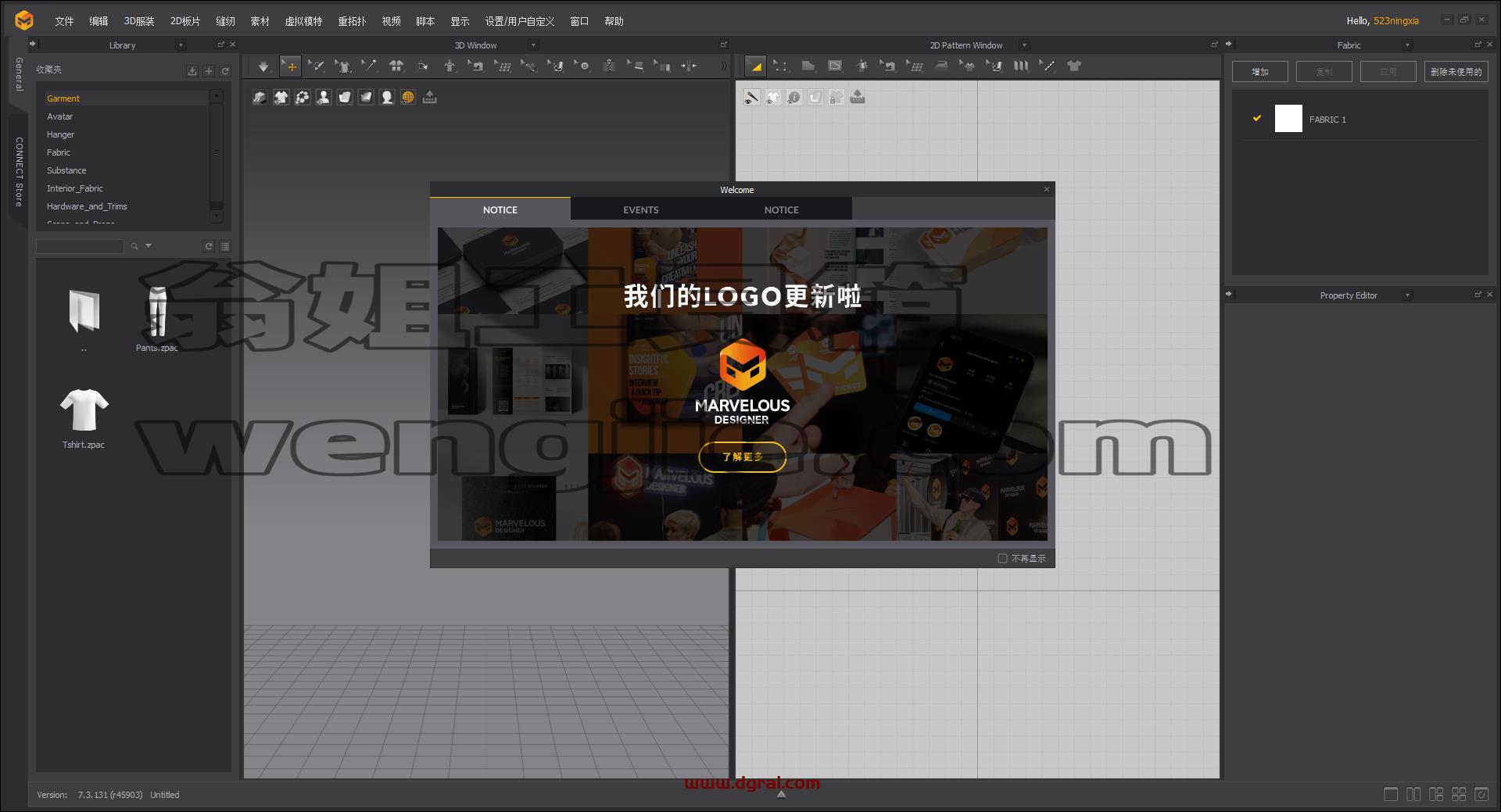The width and height of the screenshot is (1501, 812).
Task: Click the export icon in 2D Pattern Window
Action: pos(858,97)
